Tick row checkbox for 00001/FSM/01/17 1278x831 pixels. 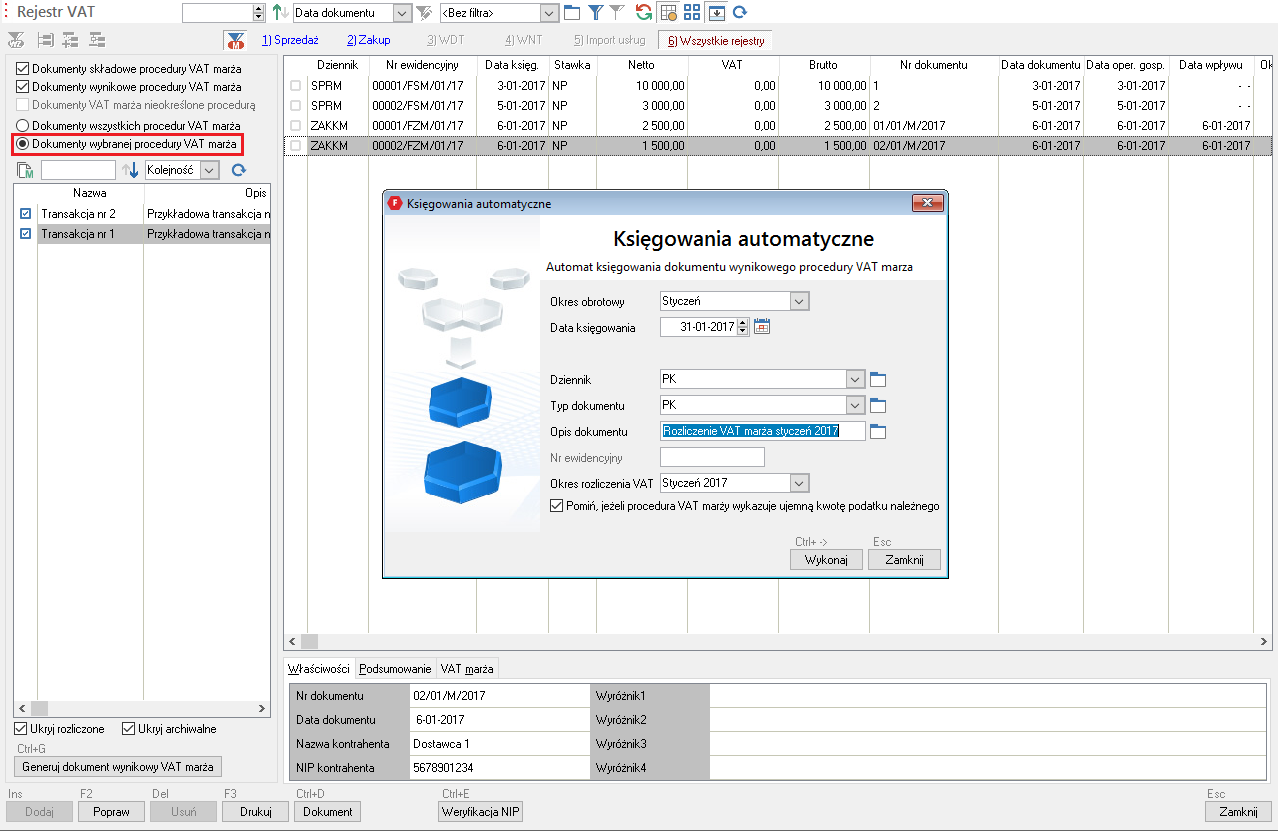[x=295, y=86]
